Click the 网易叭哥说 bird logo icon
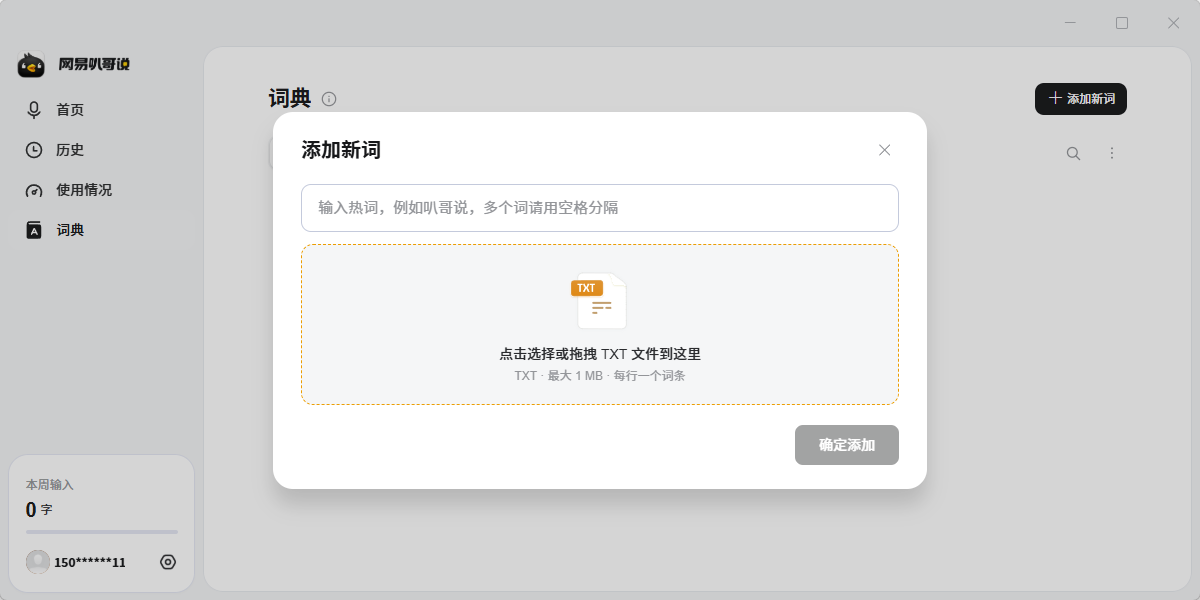The width and height of the screenshot is (1200, 600). tap(31, 65)
